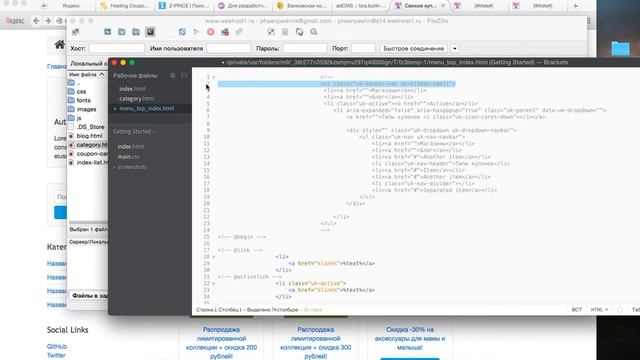Open Twitter link under Social Links
This screenshot has height=360, width=640.
click(56, 356)
